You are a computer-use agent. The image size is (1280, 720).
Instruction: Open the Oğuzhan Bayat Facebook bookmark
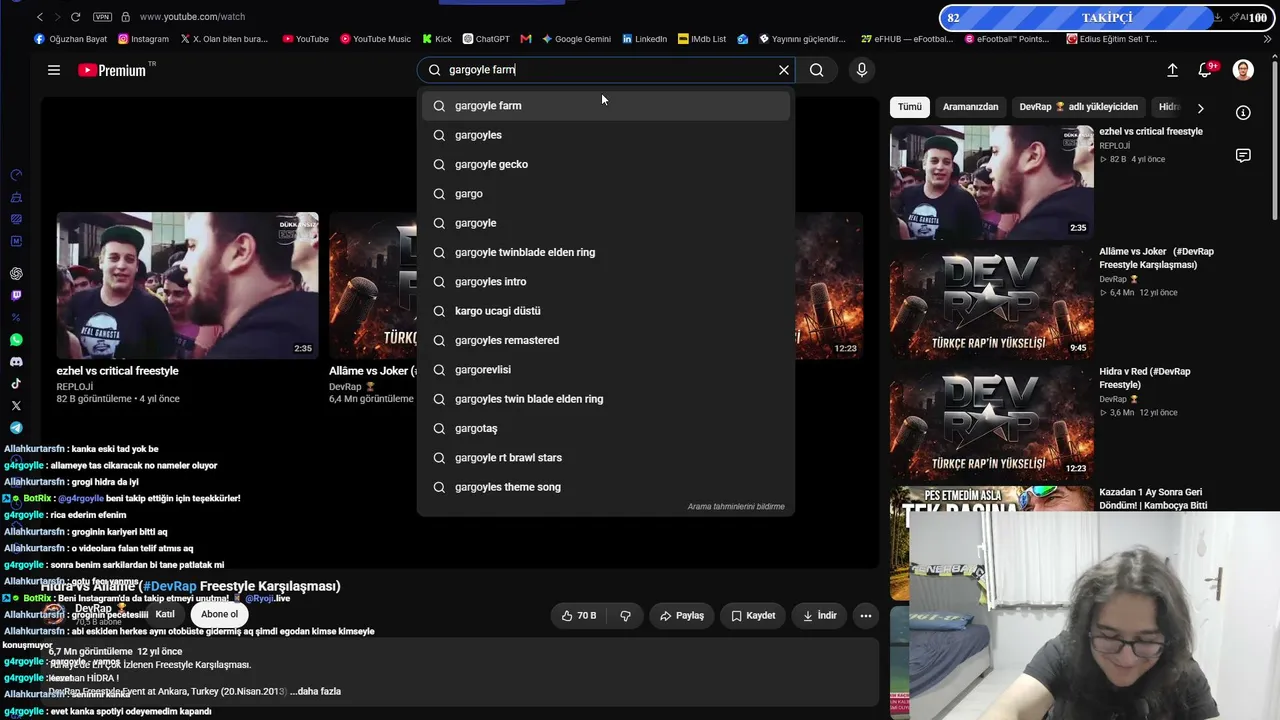coord(71,39)
